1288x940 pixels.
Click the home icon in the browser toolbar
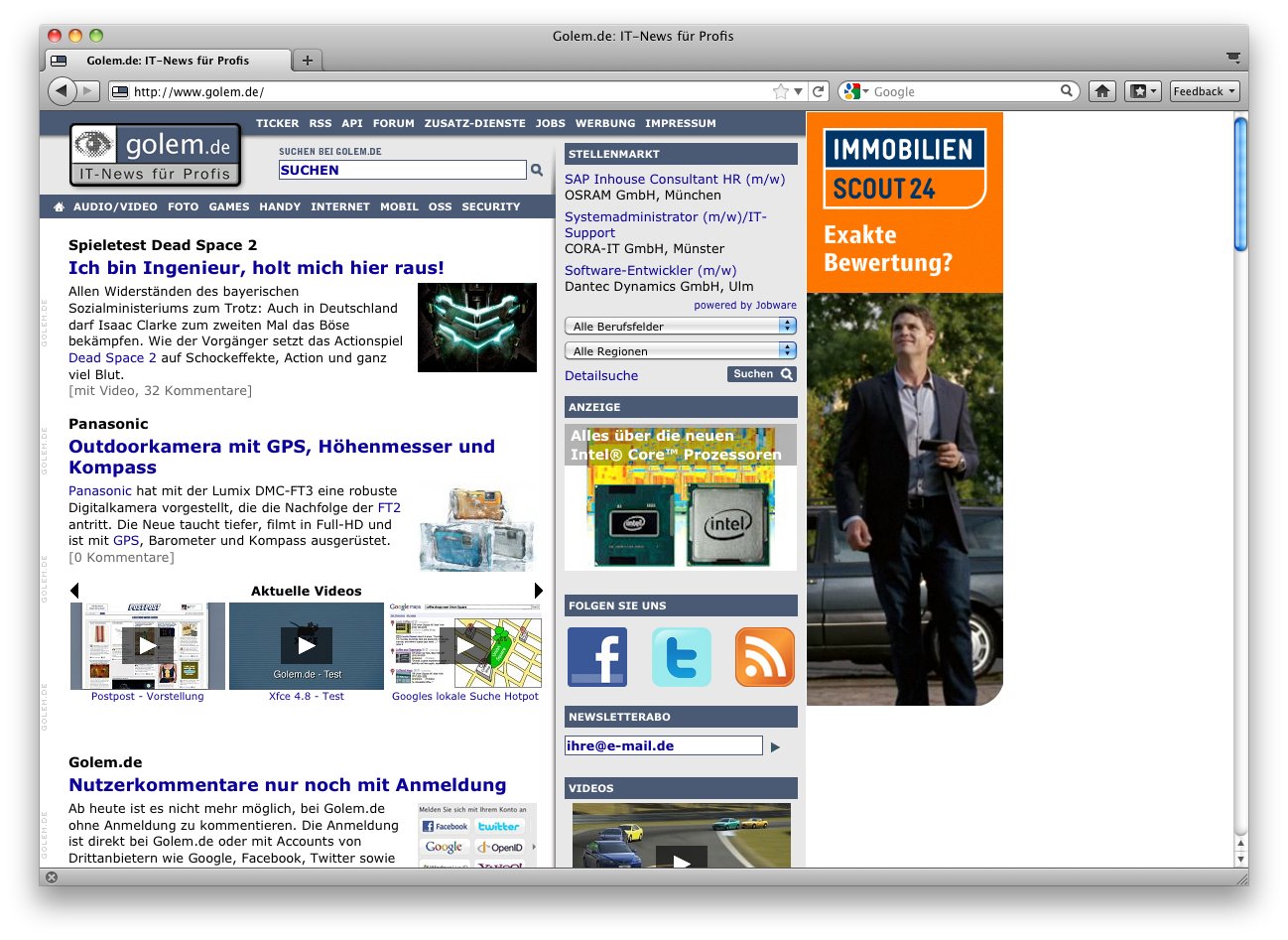click(x=1101, y=90)
